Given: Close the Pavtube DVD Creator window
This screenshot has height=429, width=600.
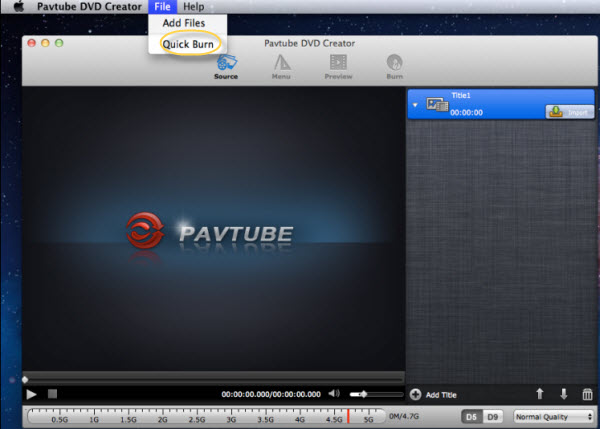Looking at the screenshot, I should tap(31, 43).
